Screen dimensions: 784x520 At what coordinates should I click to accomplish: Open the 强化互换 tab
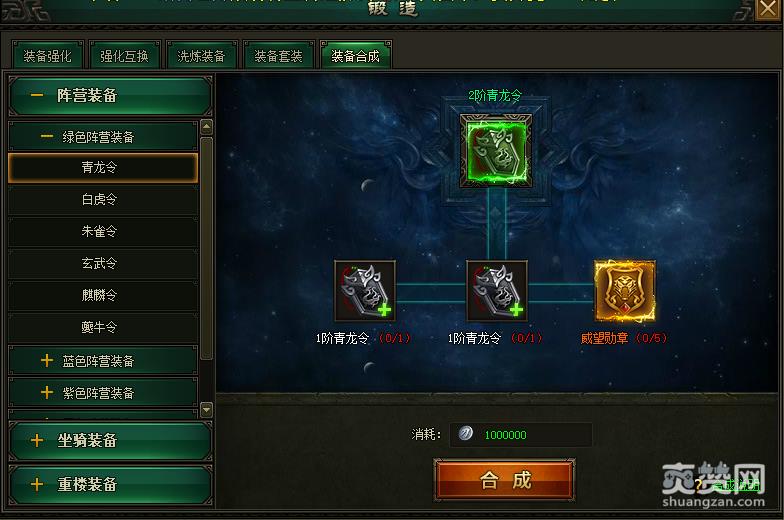click(x=124, y=55)
